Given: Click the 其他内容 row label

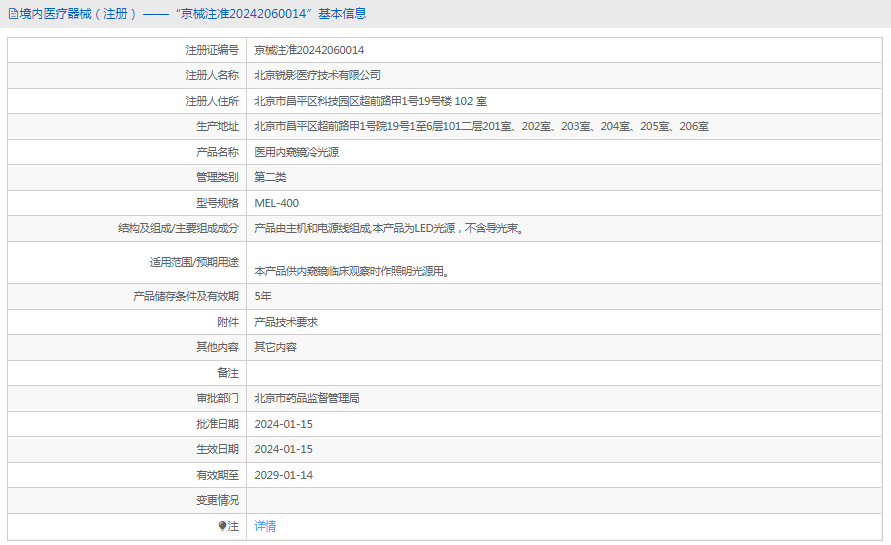Looking at the screenshot, I should point(218,347).
